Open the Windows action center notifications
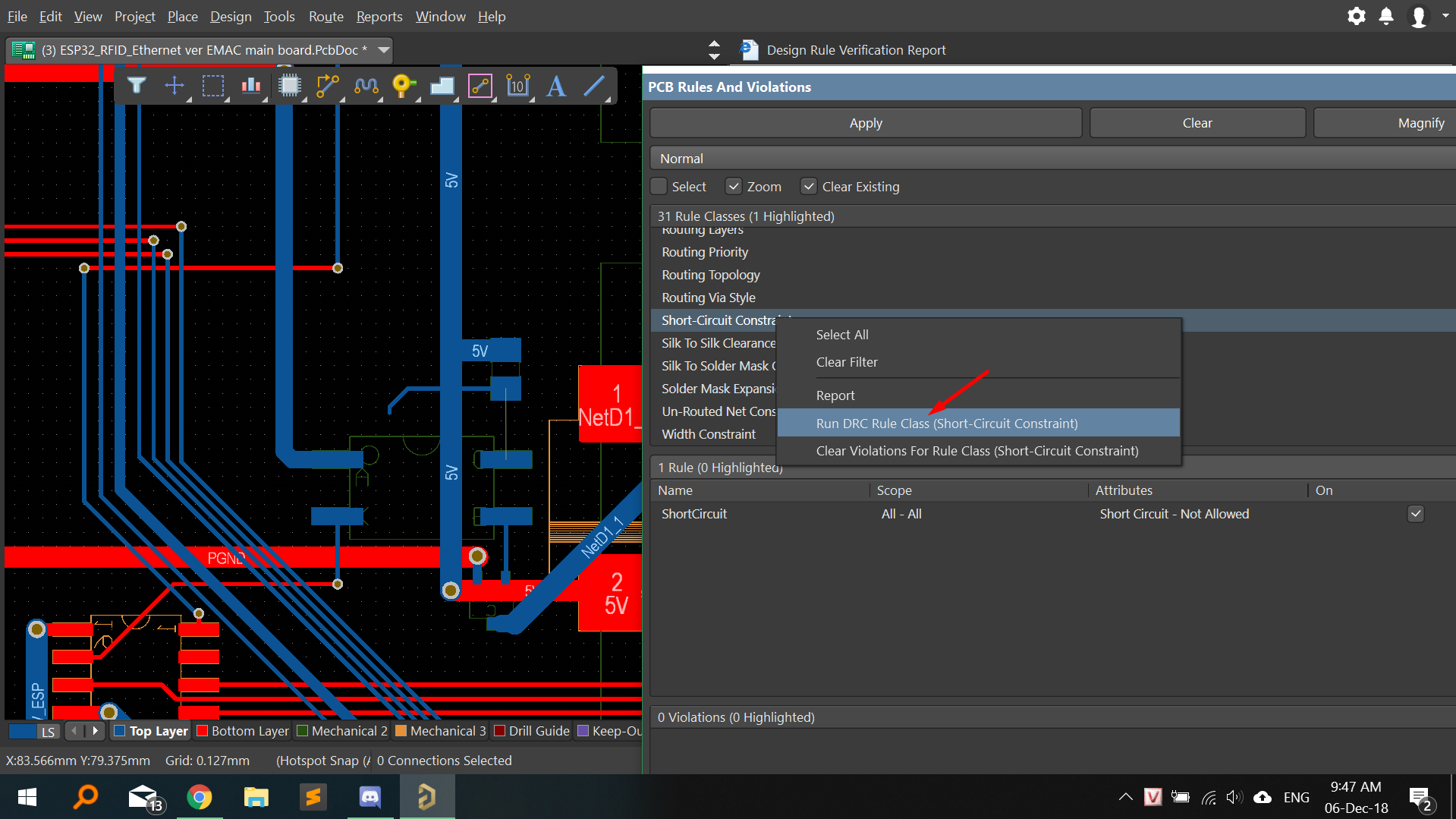This screenshot has height=819, width=1456. point(1420,797)
